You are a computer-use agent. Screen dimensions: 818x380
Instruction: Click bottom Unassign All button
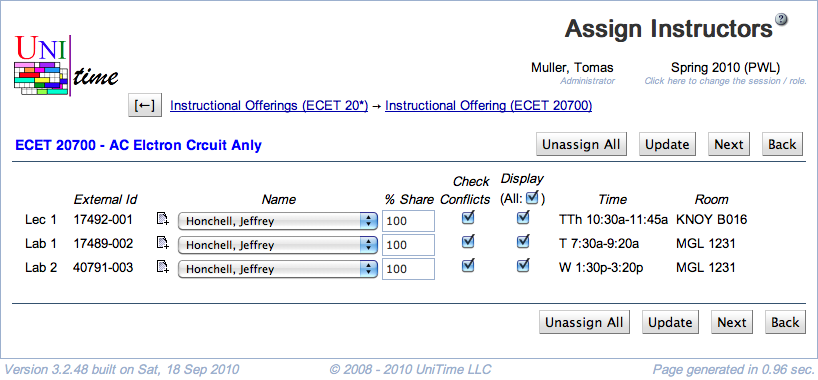click(584, 323)
